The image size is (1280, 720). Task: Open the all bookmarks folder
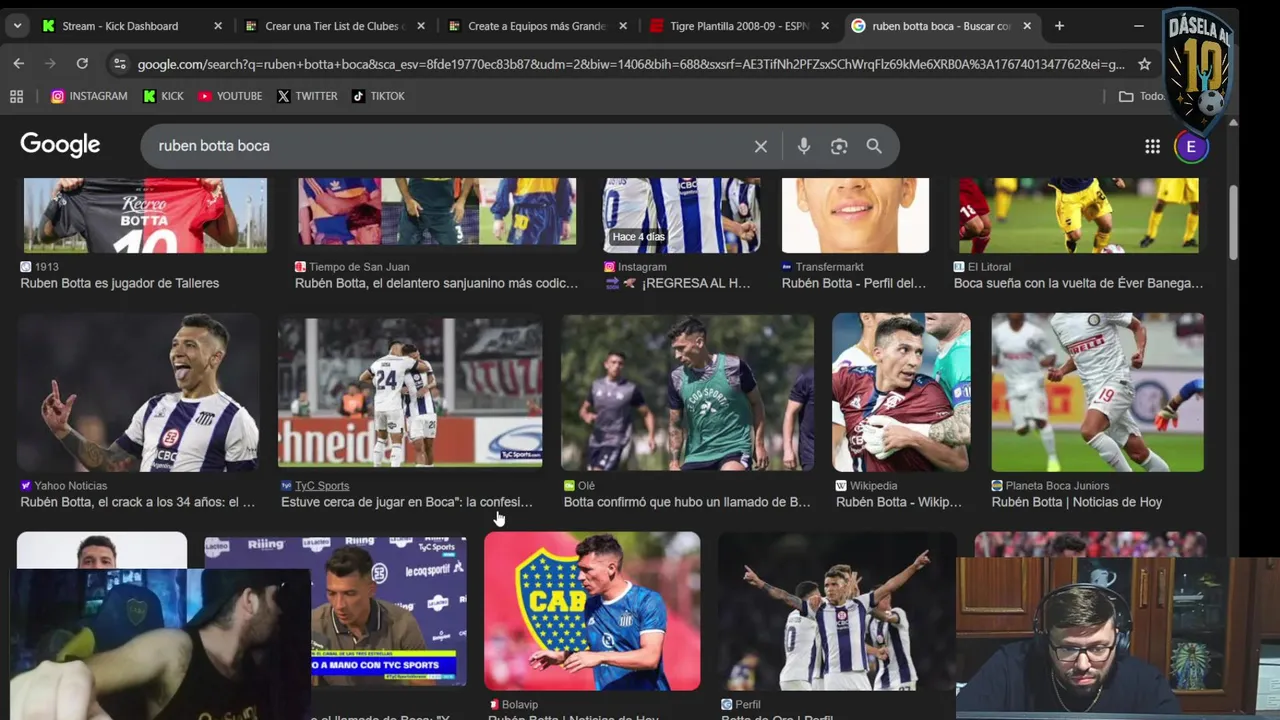pyautogui.click(x=1142, y=96)
